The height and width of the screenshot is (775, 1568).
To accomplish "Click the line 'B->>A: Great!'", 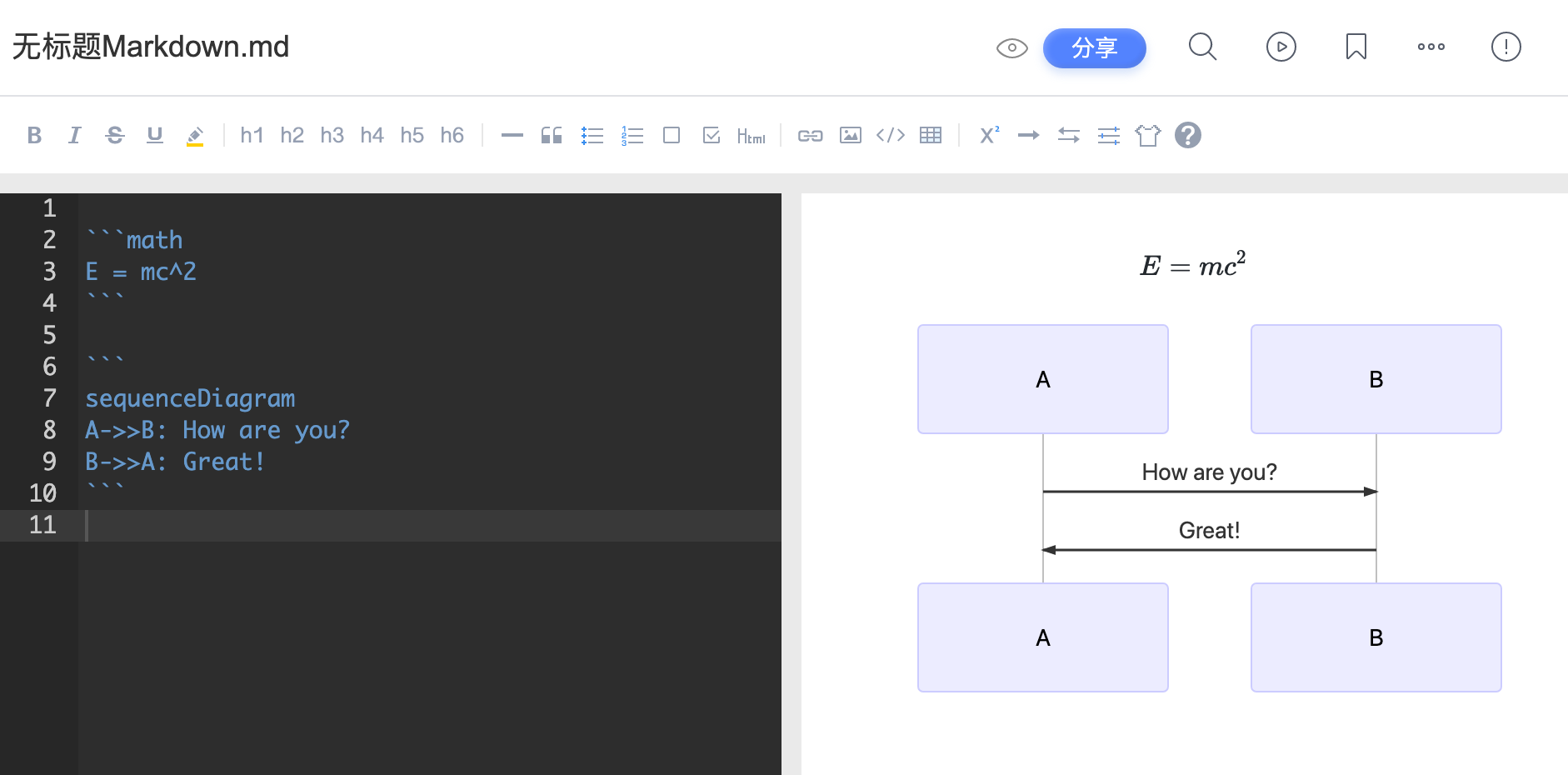I will click(175, 462).
